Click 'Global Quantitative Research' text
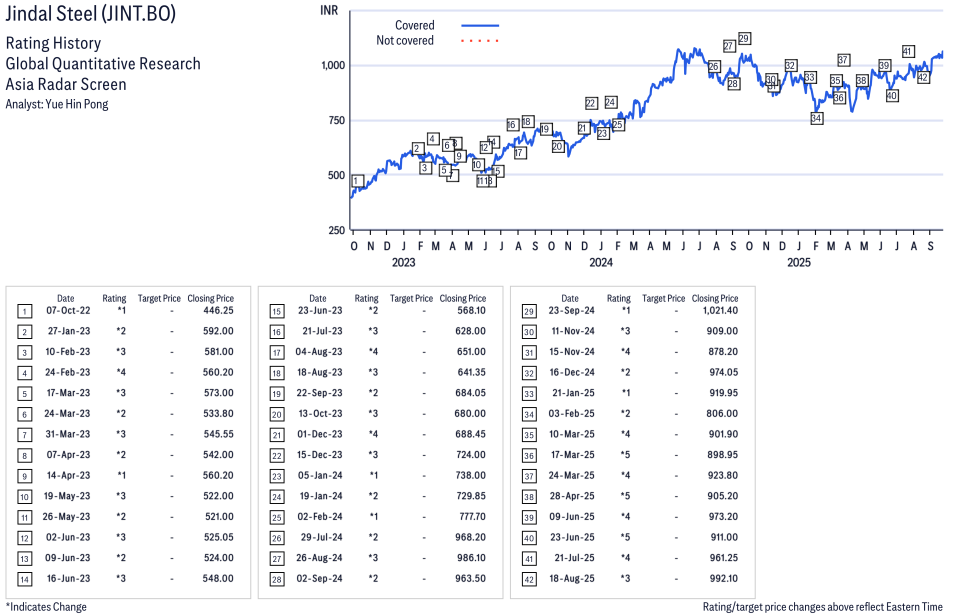Screen dimensions: 954x614 pyautogui.click(x=103, y=64)
